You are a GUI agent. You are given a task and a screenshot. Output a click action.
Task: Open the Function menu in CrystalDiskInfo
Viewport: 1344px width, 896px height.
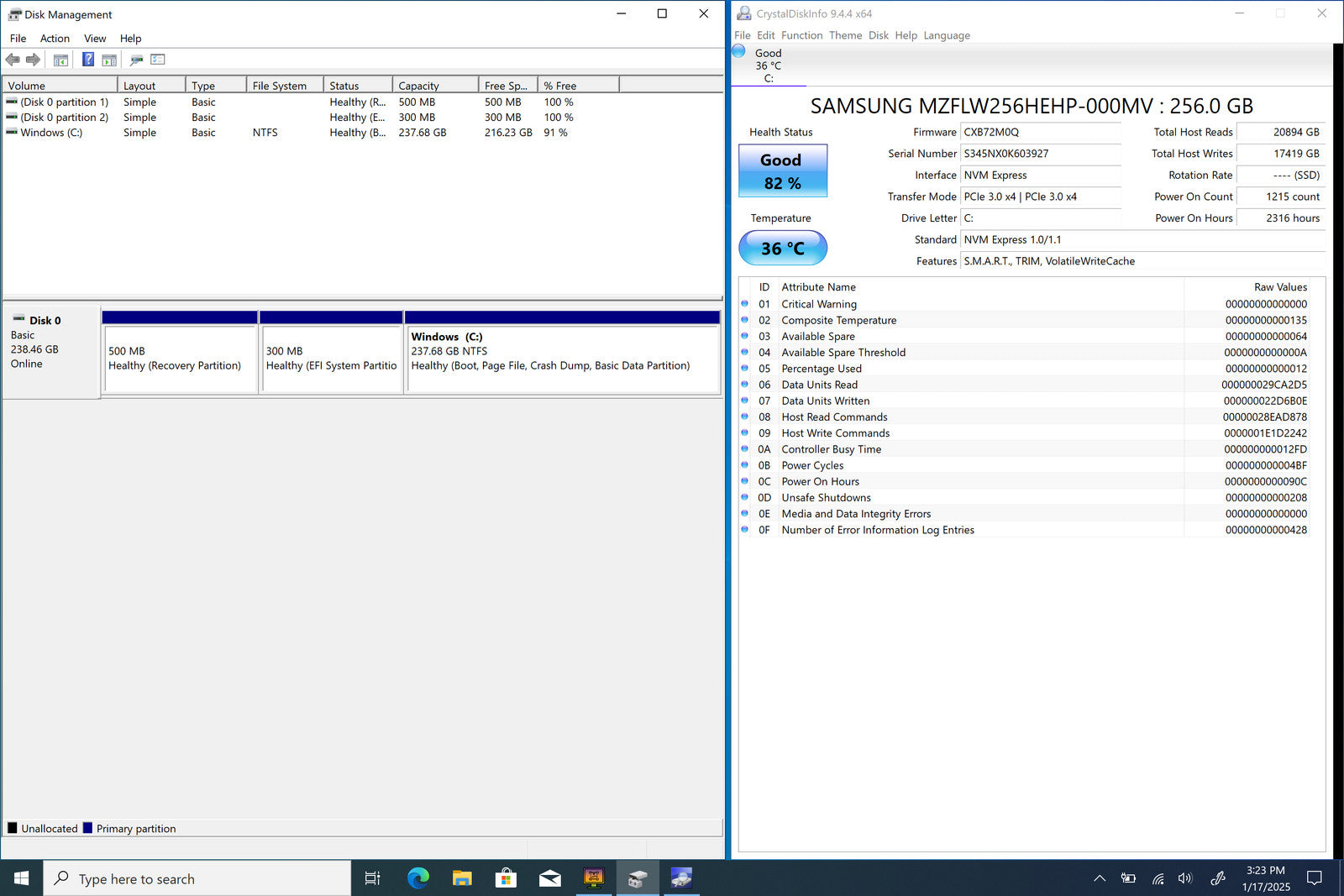pos(801,35)
